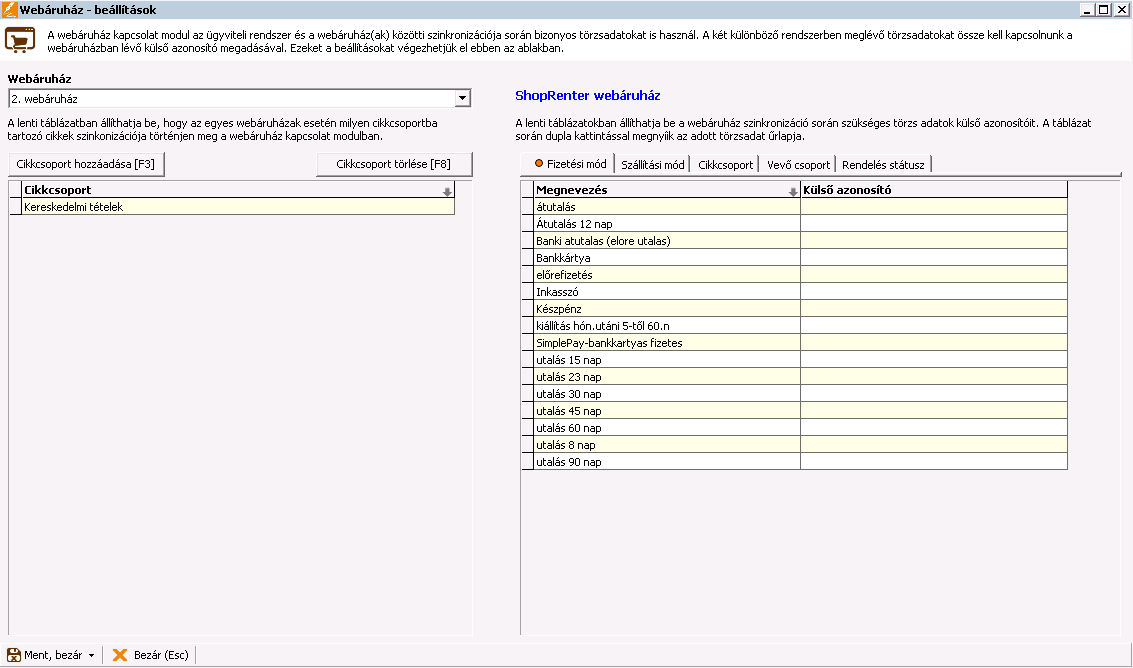Switch to the Fizetési mód tab
Viewport: 1133px width, 668px height.
pyautogui.click(x=569, y=164)
